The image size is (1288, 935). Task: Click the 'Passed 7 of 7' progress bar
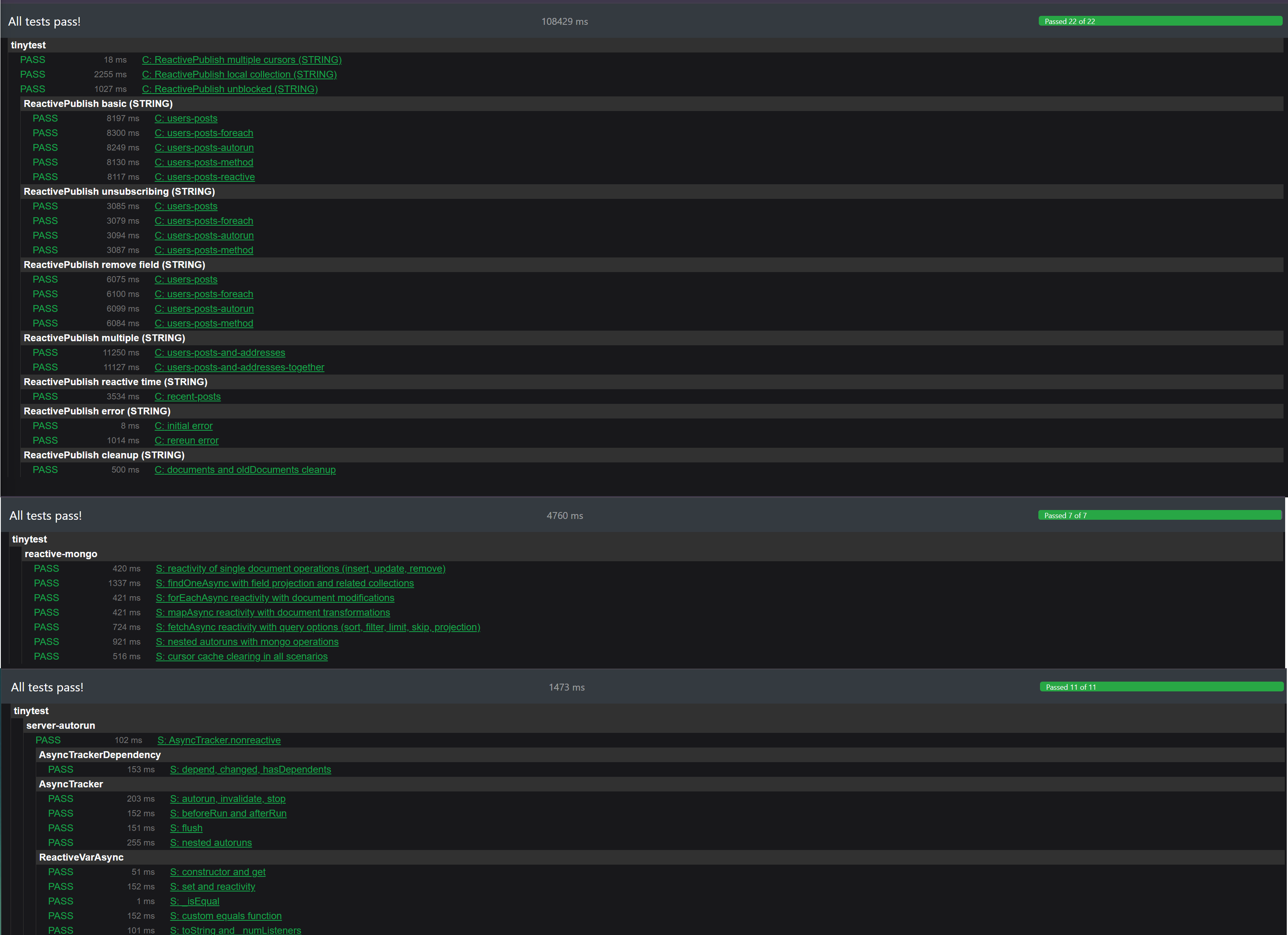pyautogui.click(x=1160, y=515)
